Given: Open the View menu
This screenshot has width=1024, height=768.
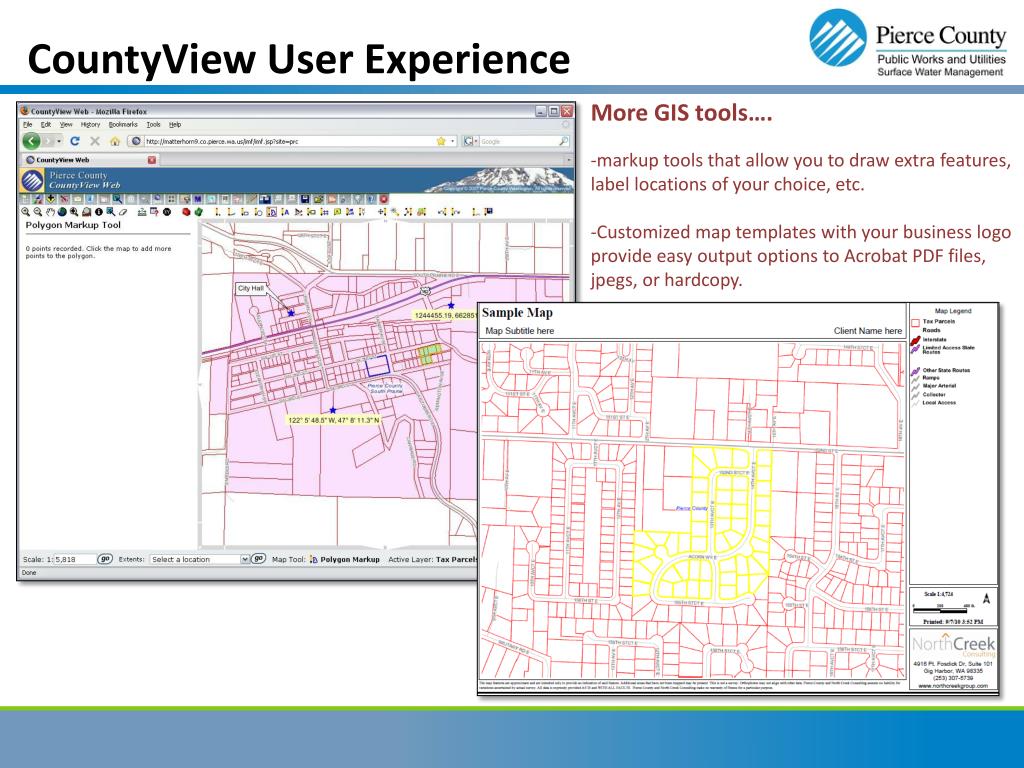Looking at the screenshot, I should pos(66,124).
